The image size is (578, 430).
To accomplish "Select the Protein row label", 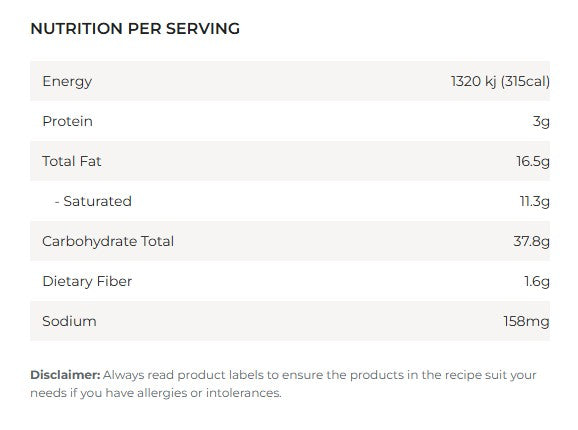I will [x=67, y=121].
